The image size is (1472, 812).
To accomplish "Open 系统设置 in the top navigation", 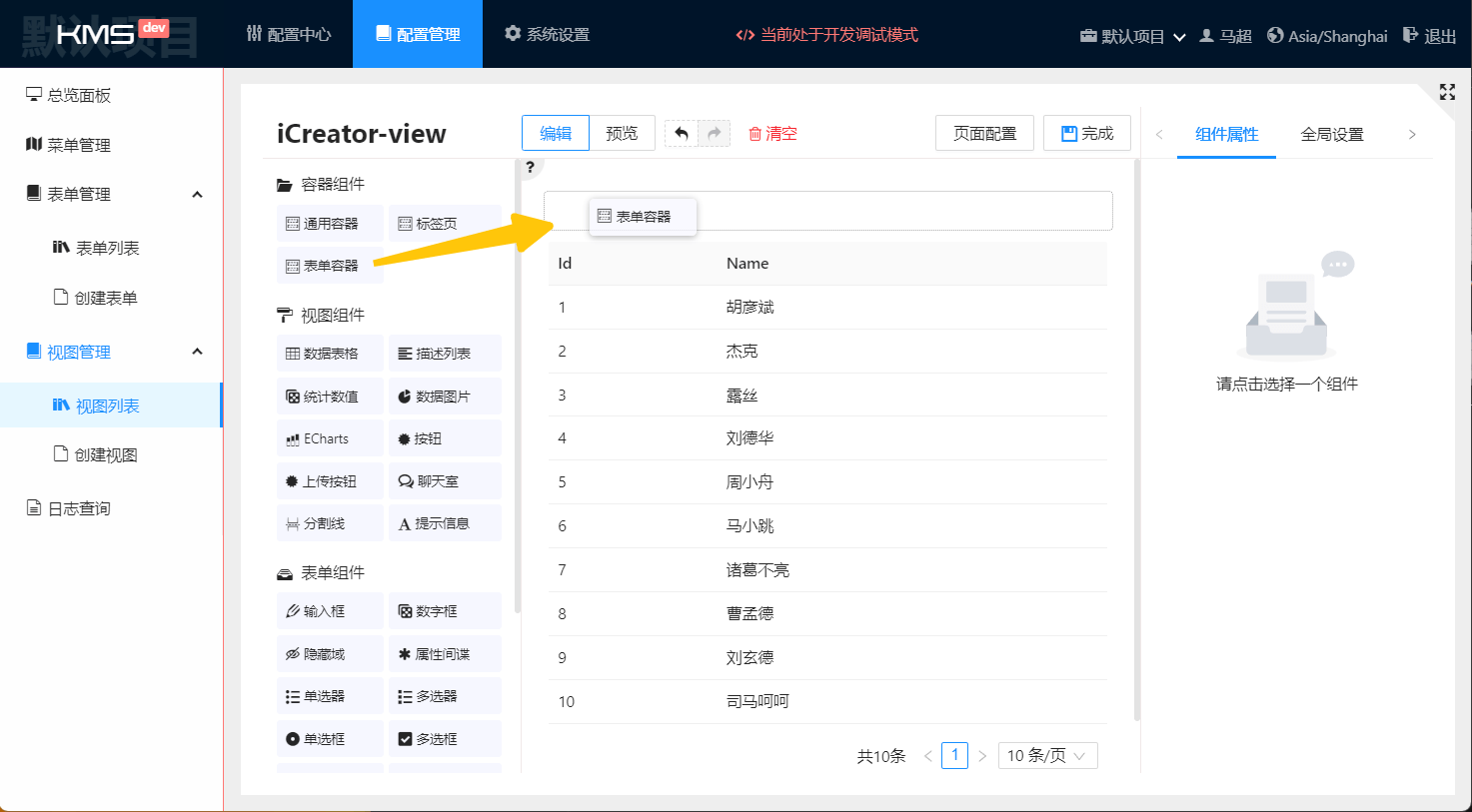I will (547, 34).
